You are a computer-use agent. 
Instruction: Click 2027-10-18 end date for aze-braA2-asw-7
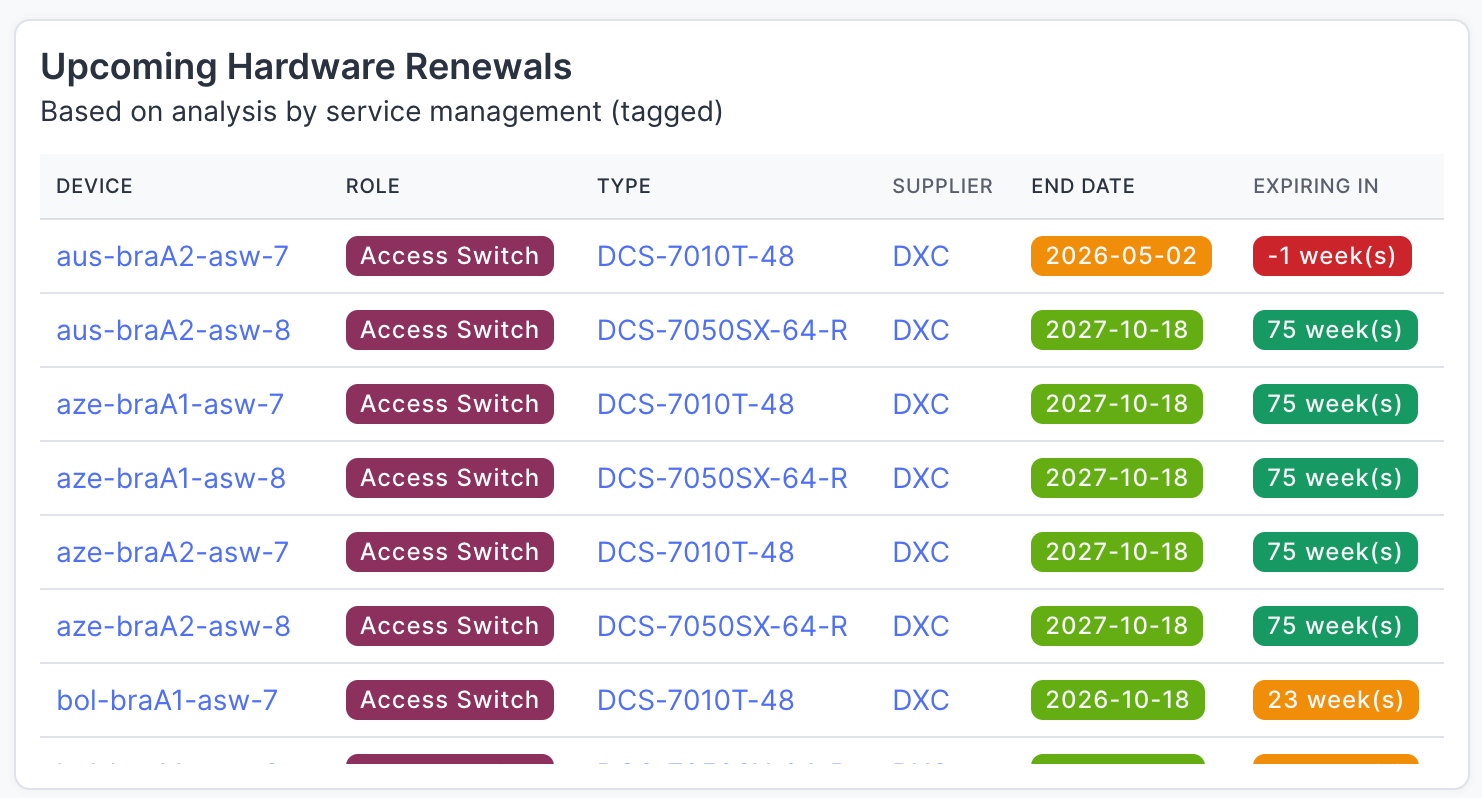[1117, 552]
